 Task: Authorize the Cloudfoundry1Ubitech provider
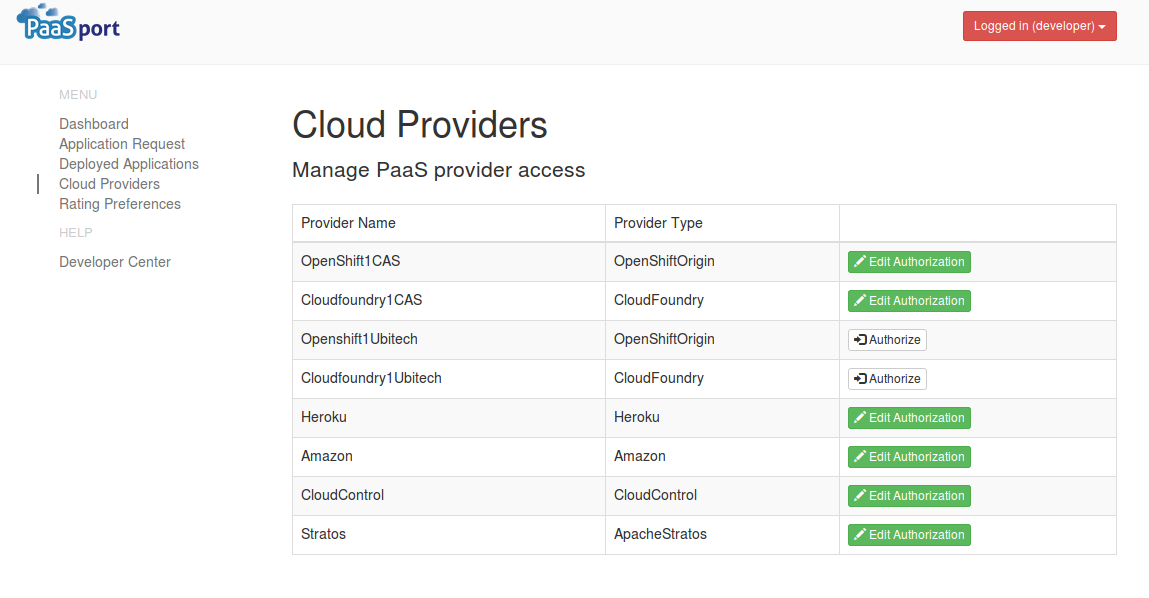coord(887,379)
